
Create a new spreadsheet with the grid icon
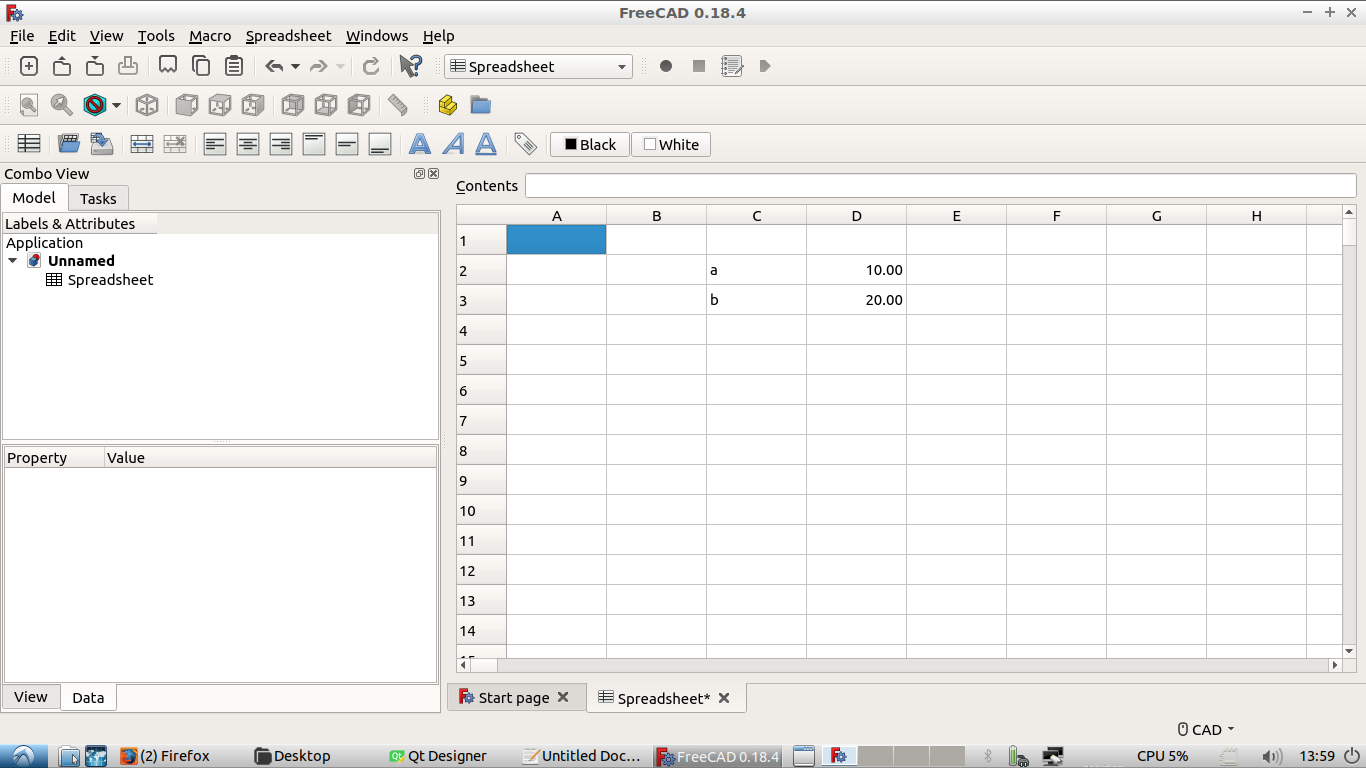pos(29,144)
